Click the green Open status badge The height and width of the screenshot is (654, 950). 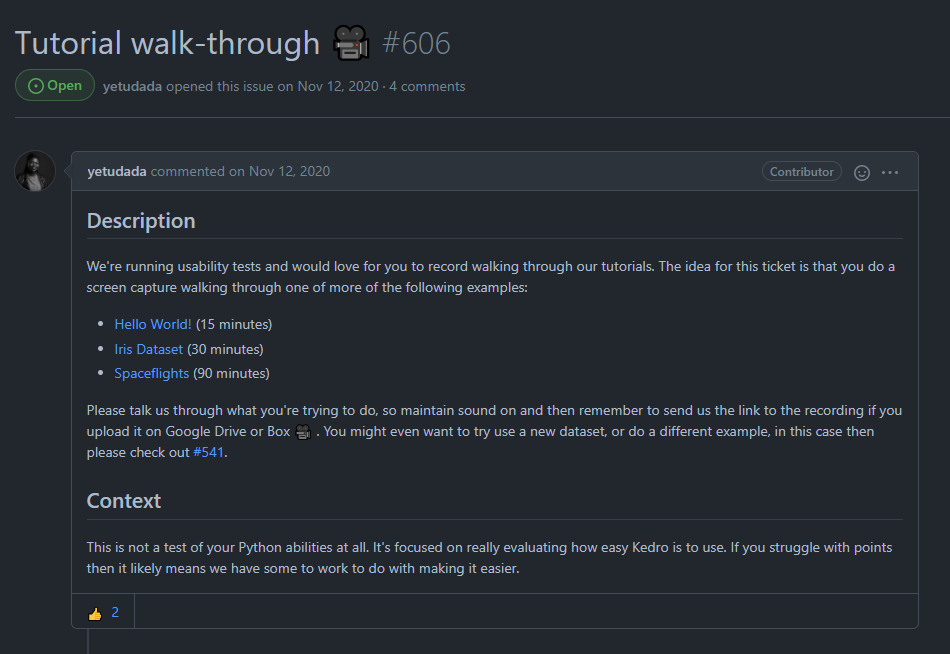point(55,86)
